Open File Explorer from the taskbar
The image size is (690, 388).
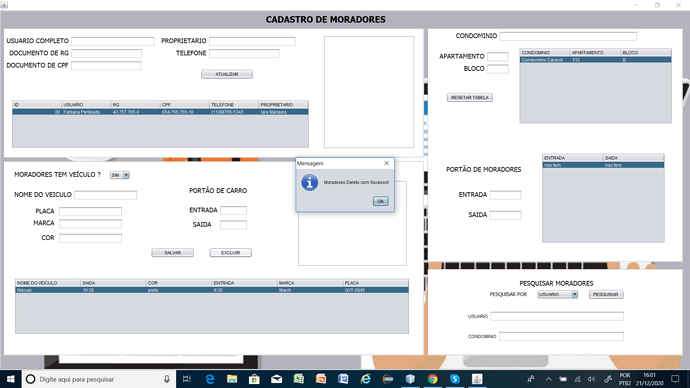(232, 379)
